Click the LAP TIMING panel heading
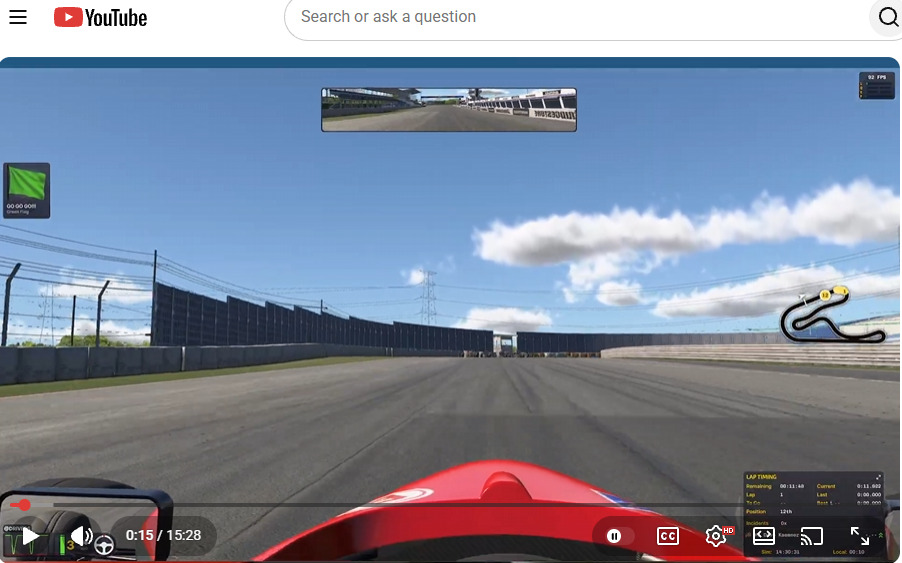 pyautogui.click(x=761, y=477)
